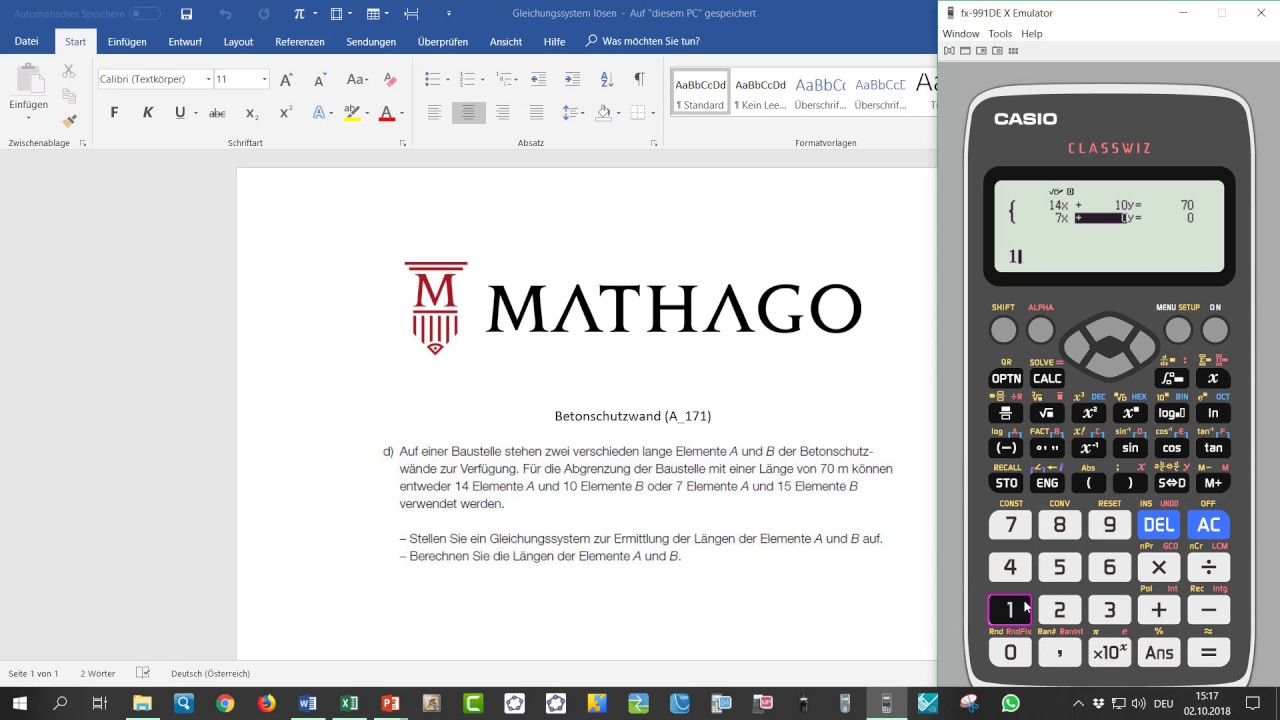Image resolution: width=1280 pixels, height=720 pixels.
Task: Open Excel from the taskbar
Action: click(x=349, y=703)
